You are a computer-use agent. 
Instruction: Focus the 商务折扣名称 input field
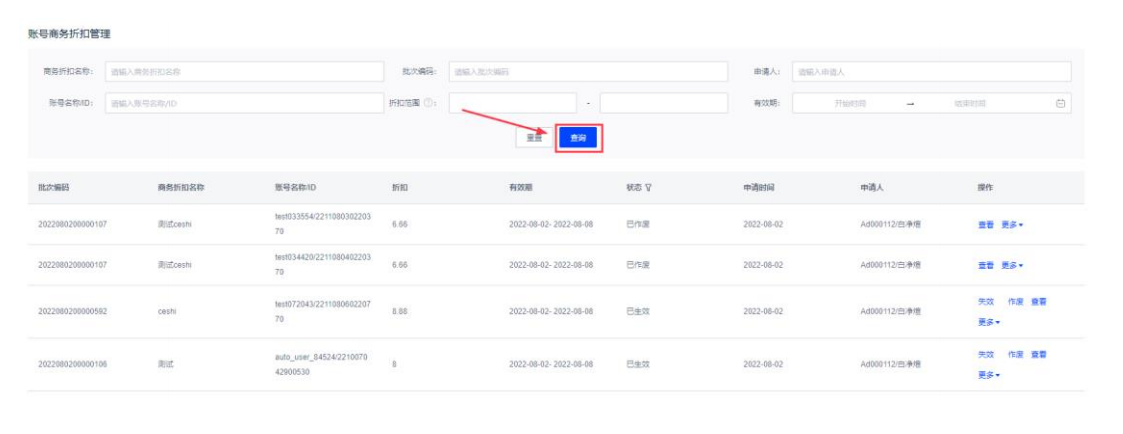(244, 72)
